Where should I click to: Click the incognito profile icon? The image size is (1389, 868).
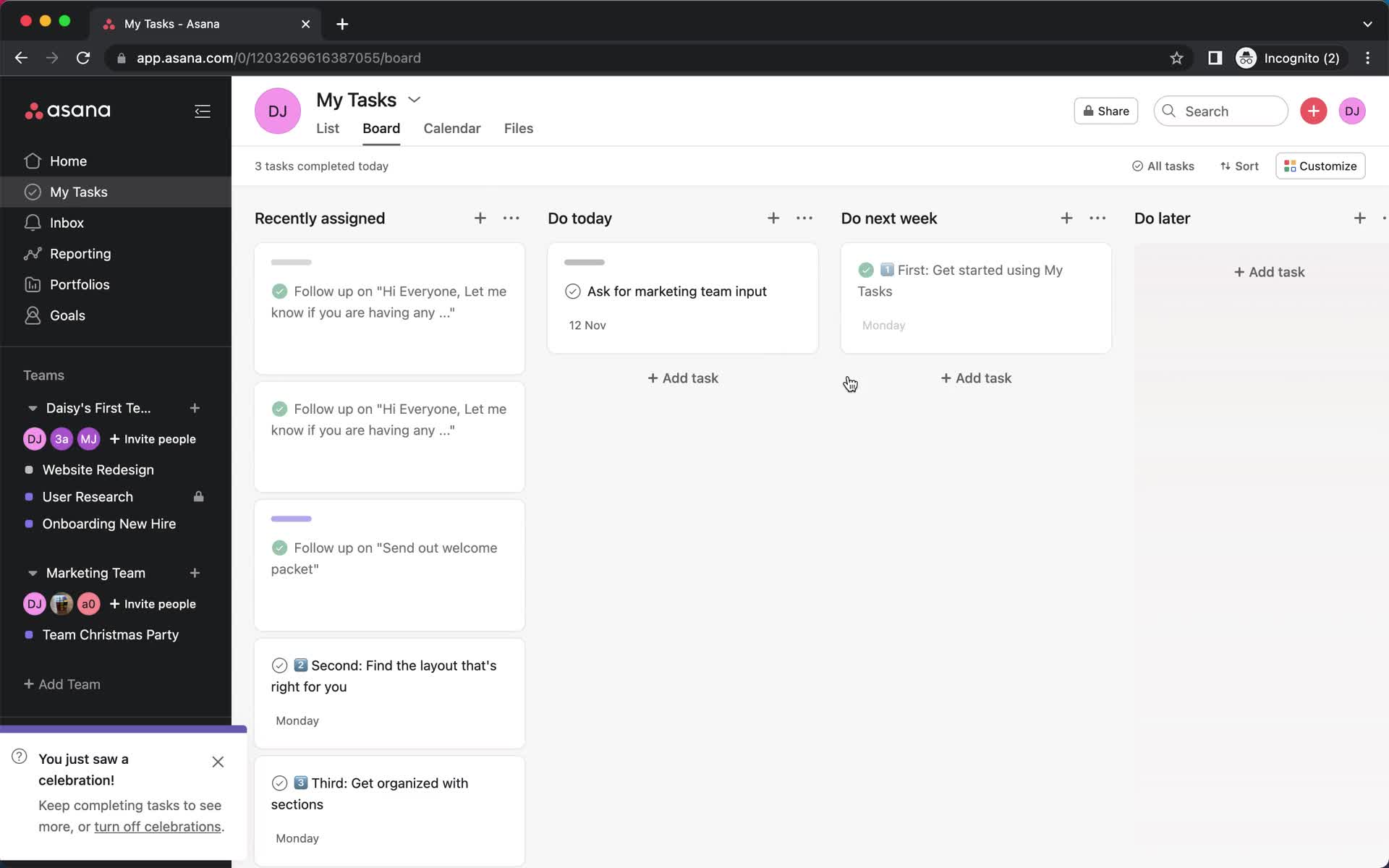point(1247,58)
